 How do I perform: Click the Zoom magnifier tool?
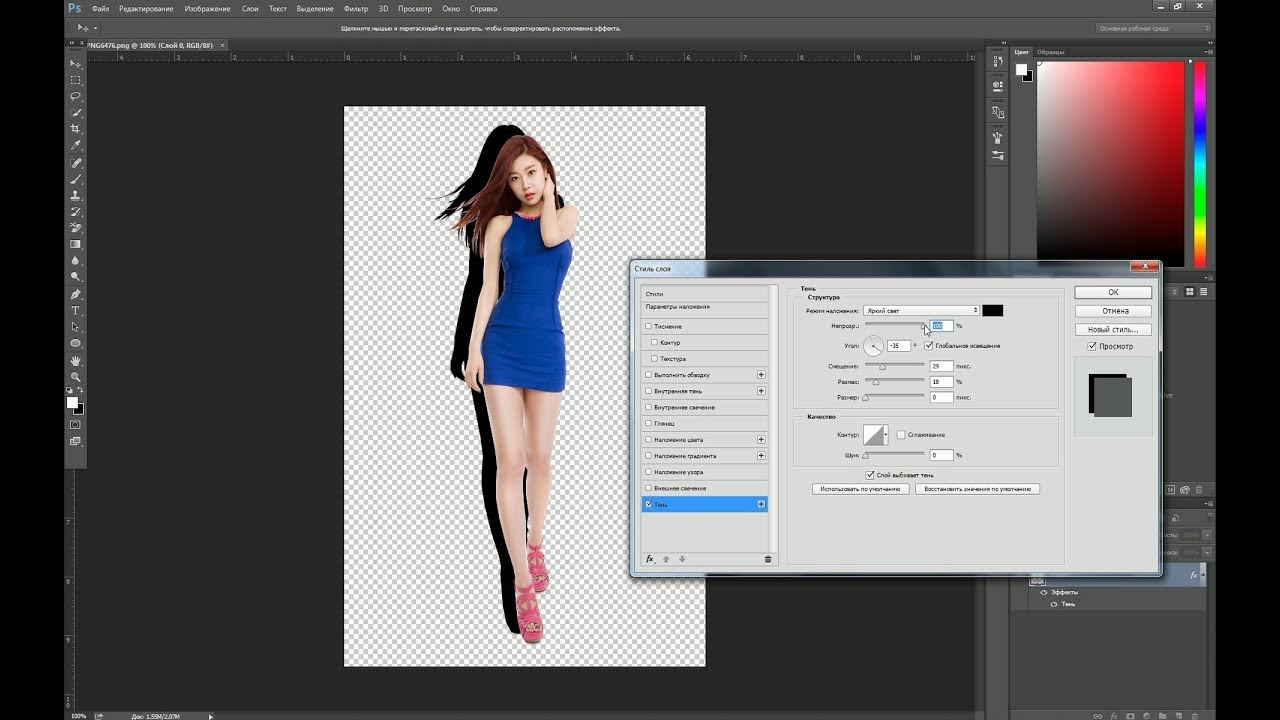pos(76,377)
